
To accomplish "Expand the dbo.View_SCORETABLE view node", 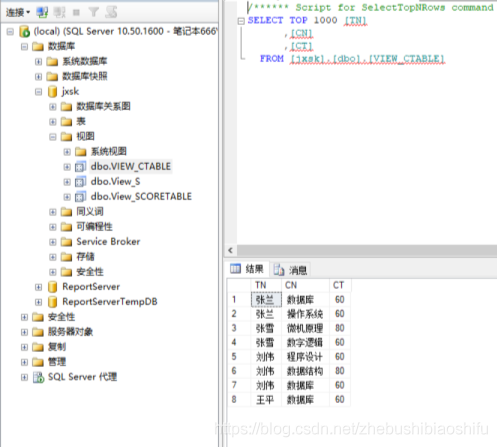I will 67,197.
